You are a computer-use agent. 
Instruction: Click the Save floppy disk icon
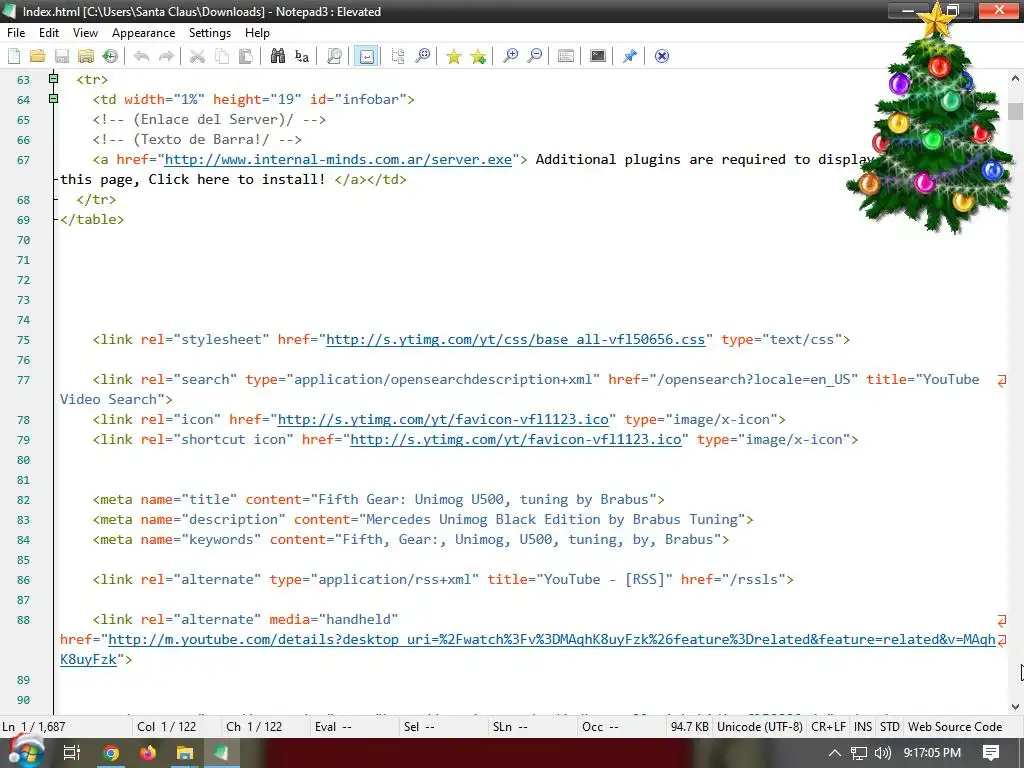pyautogui.click(x=62, y=56)
